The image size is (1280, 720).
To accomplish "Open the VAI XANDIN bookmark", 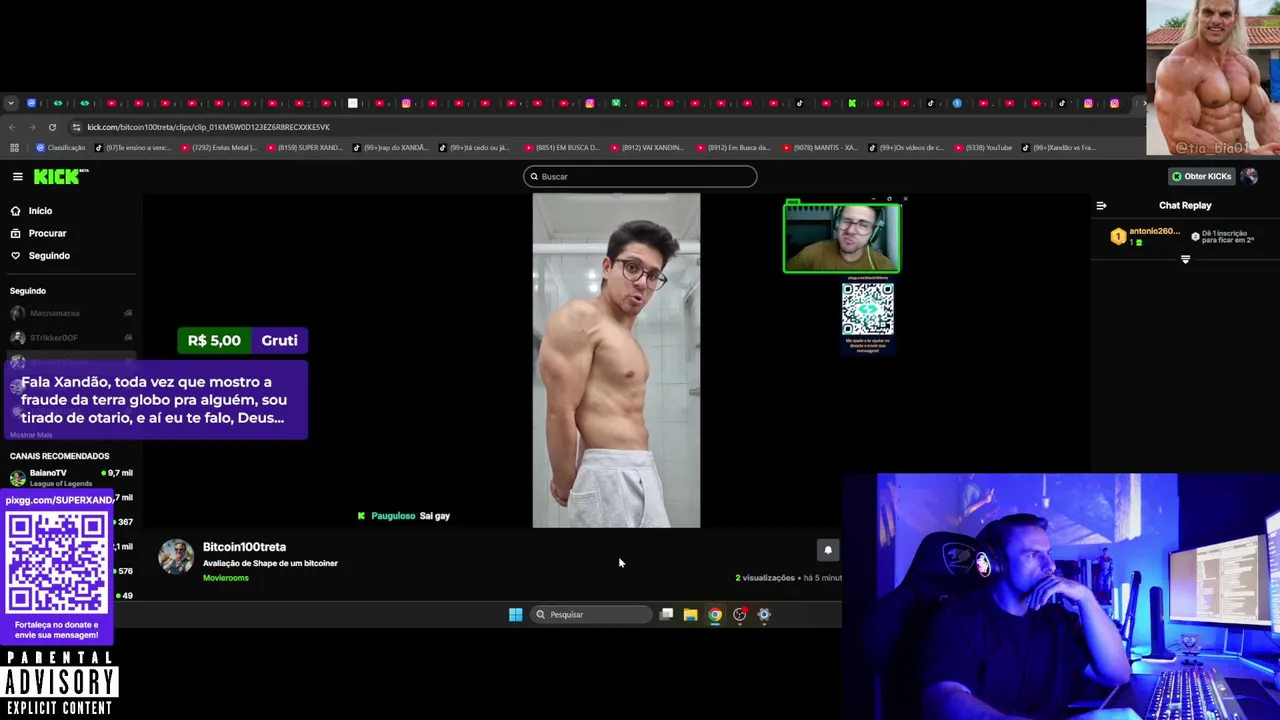I will pyautogui.click(x=647, y=148).
